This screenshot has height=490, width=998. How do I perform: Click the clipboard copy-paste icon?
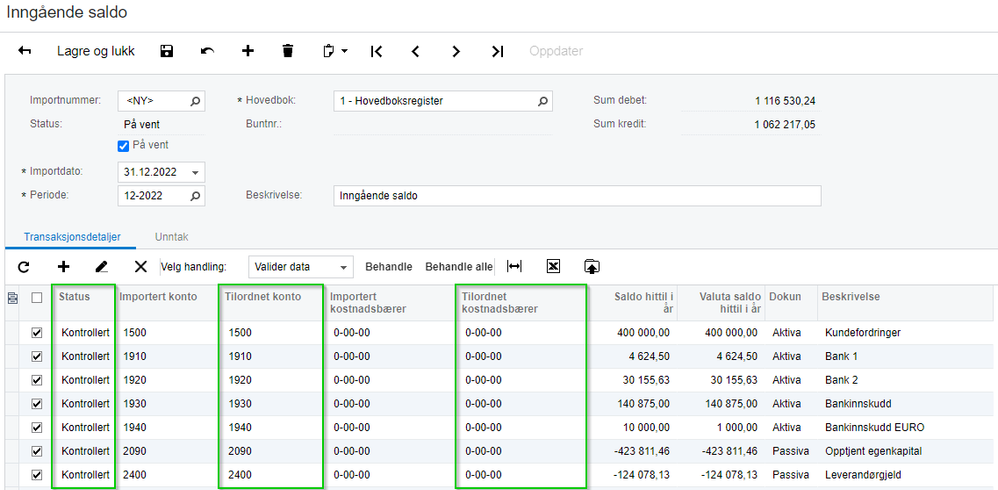[x=329, y=52]
